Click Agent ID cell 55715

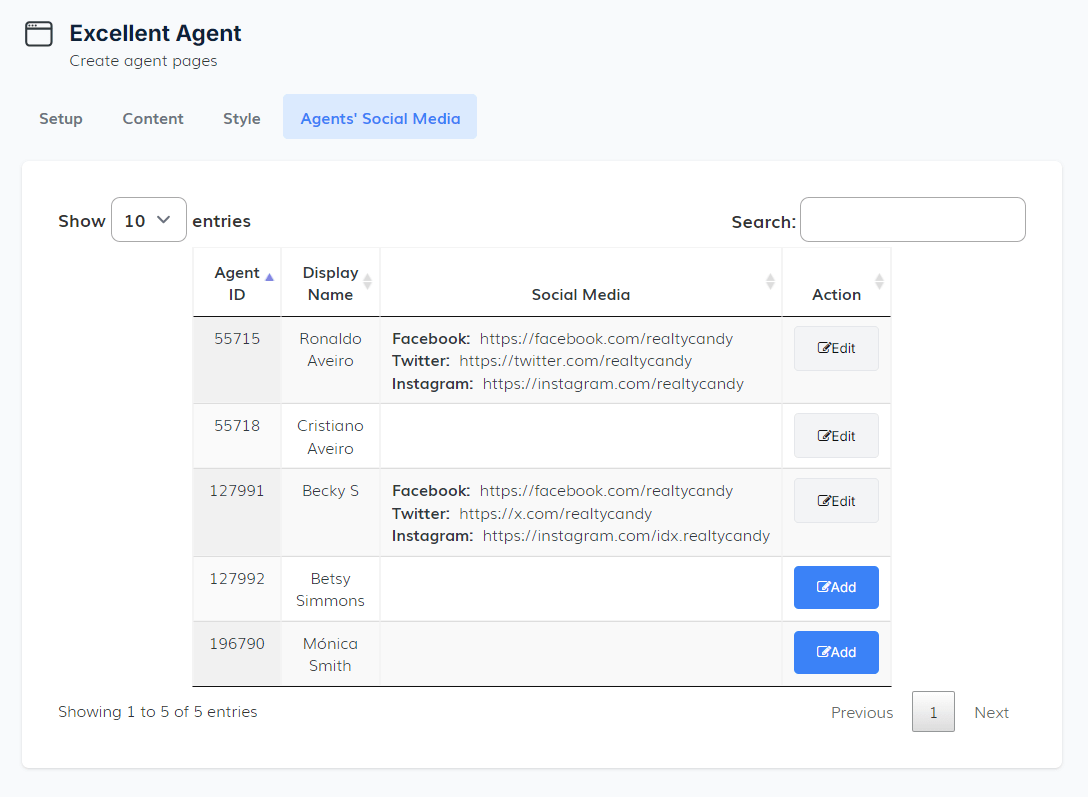237,339
